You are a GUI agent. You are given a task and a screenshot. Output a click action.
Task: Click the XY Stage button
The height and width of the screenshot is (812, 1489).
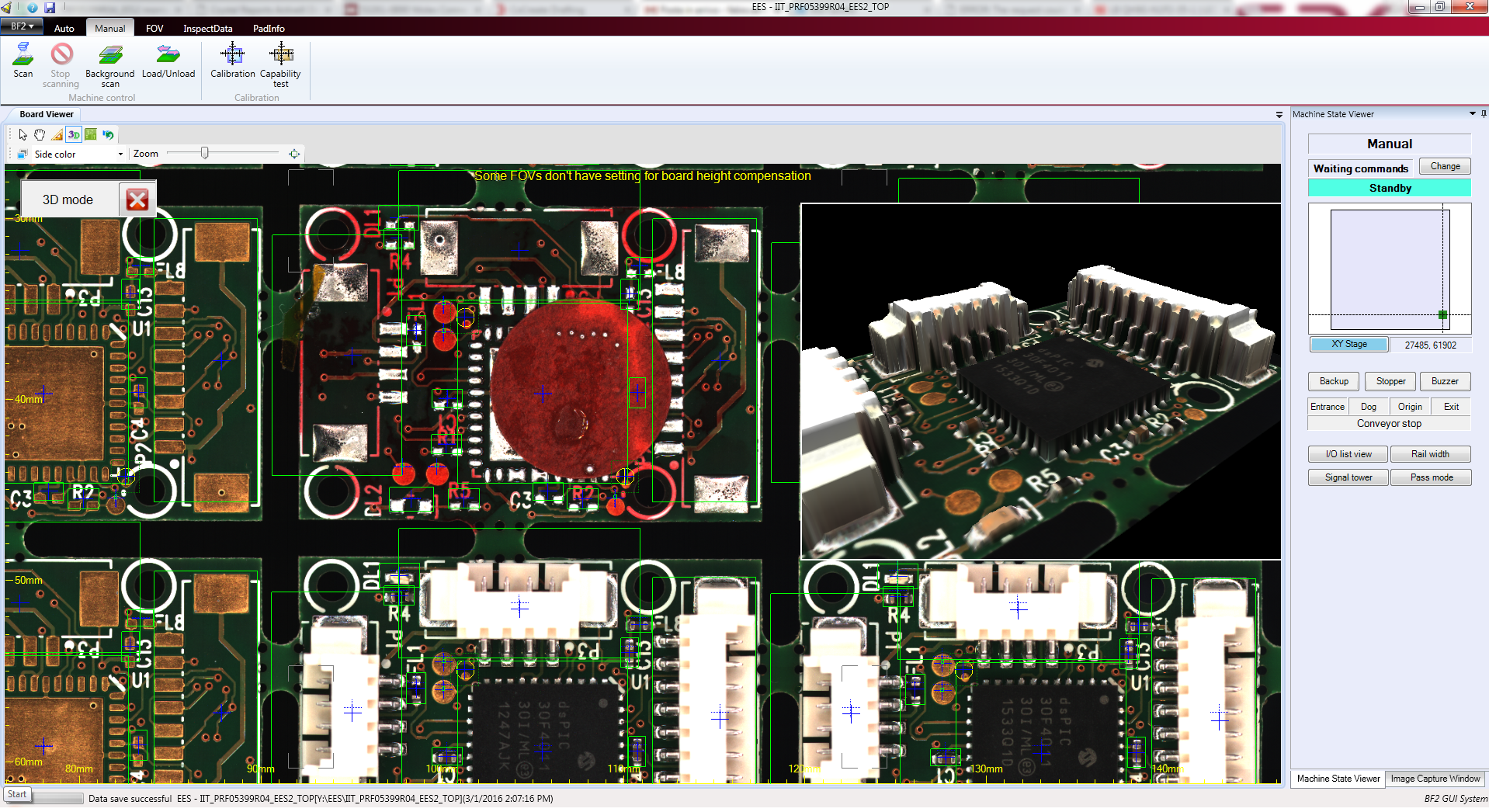tap(1349, 344)
